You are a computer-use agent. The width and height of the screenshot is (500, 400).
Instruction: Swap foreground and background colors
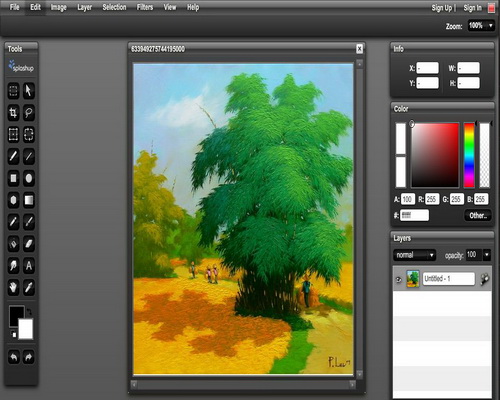coord(29,312)
